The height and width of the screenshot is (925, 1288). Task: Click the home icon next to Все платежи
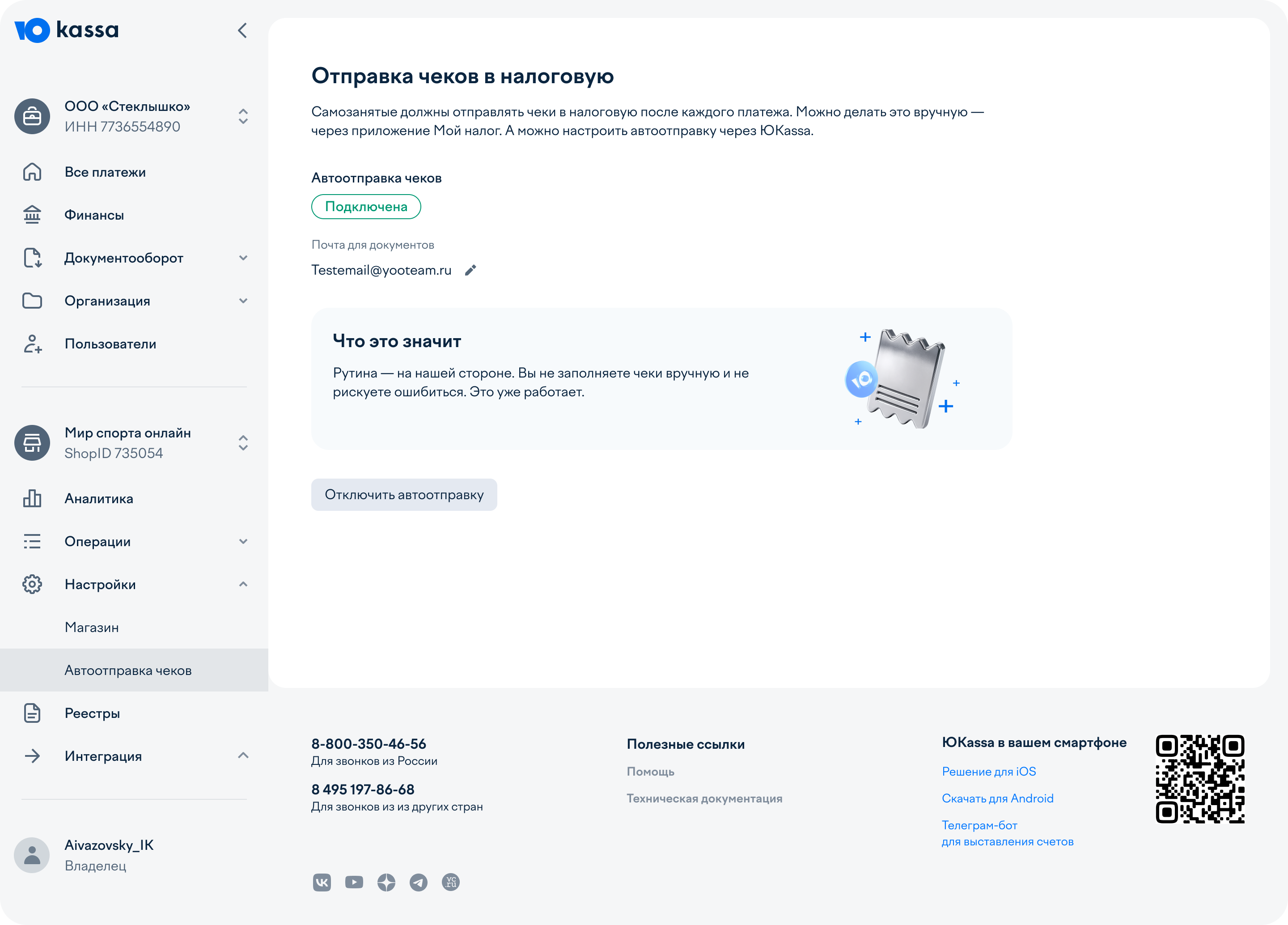(32, 172)
